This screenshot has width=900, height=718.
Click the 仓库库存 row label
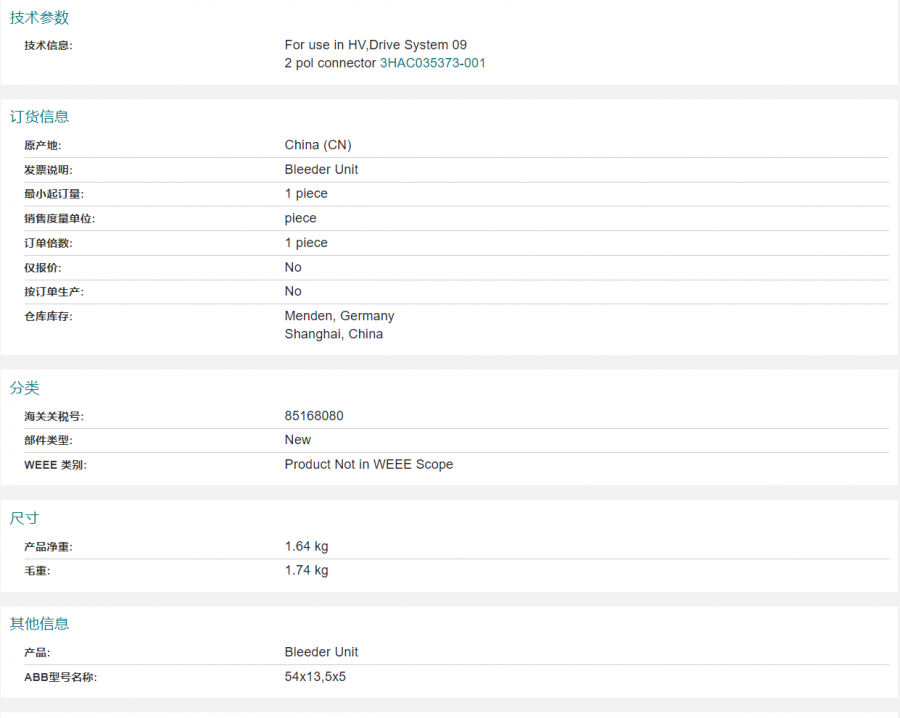[48, 316]
